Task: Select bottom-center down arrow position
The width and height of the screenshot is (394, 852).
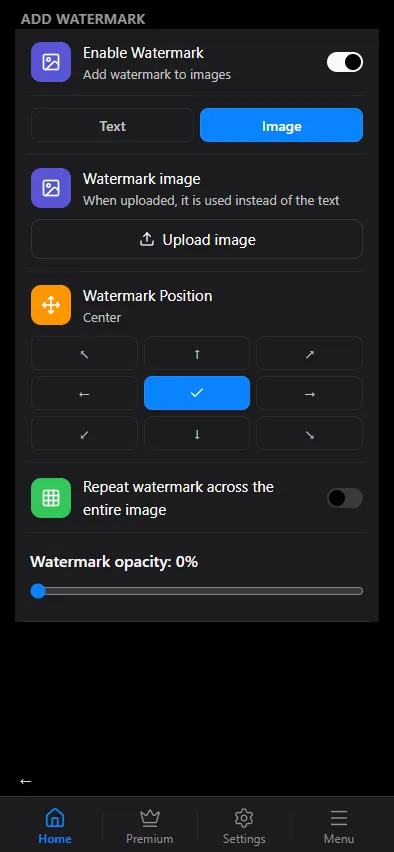Action: pyautogui.click(x=197, y=434)
